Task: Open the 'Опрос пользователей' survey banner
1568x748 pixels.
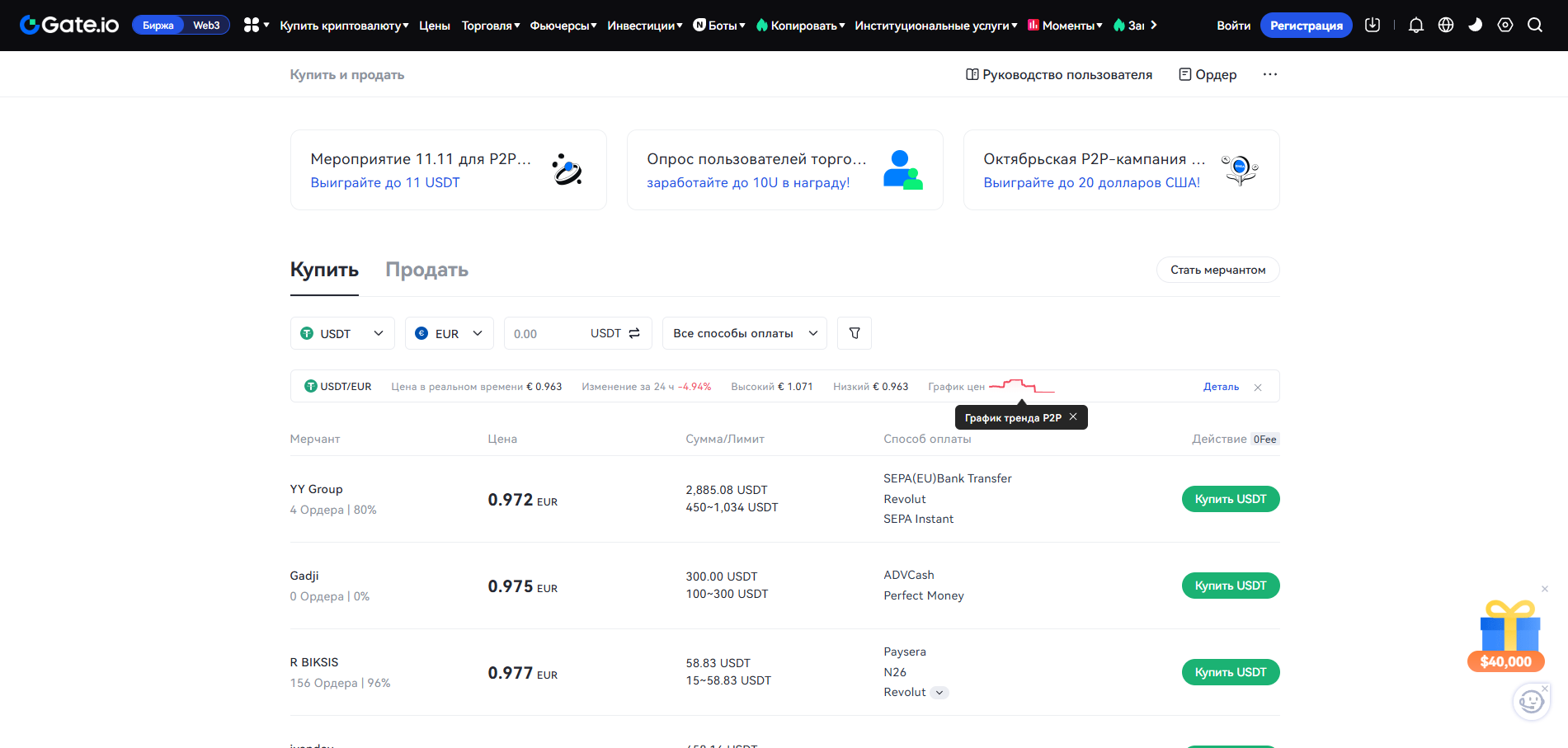Action: click(x=785, y=170)
